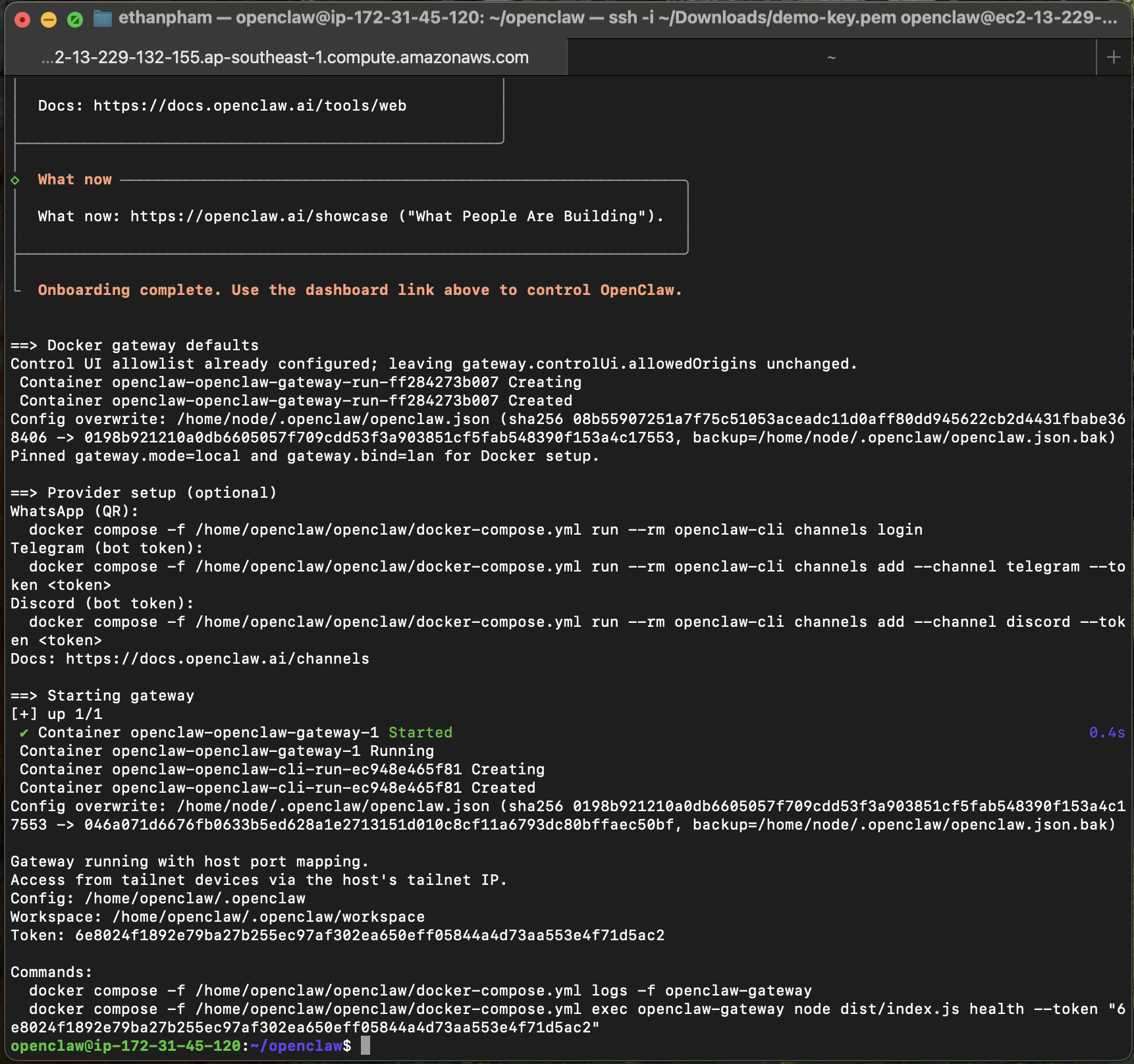This screenshot has width=1134, height=1064.
Task: Click the What now section header
Action: (x=74, y=178)
